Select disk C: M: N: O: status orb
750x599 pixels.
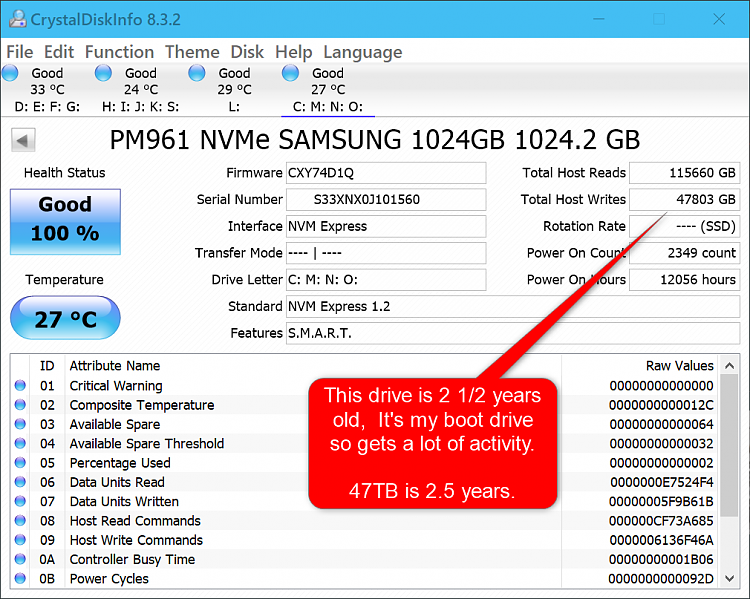coord(290,73)
